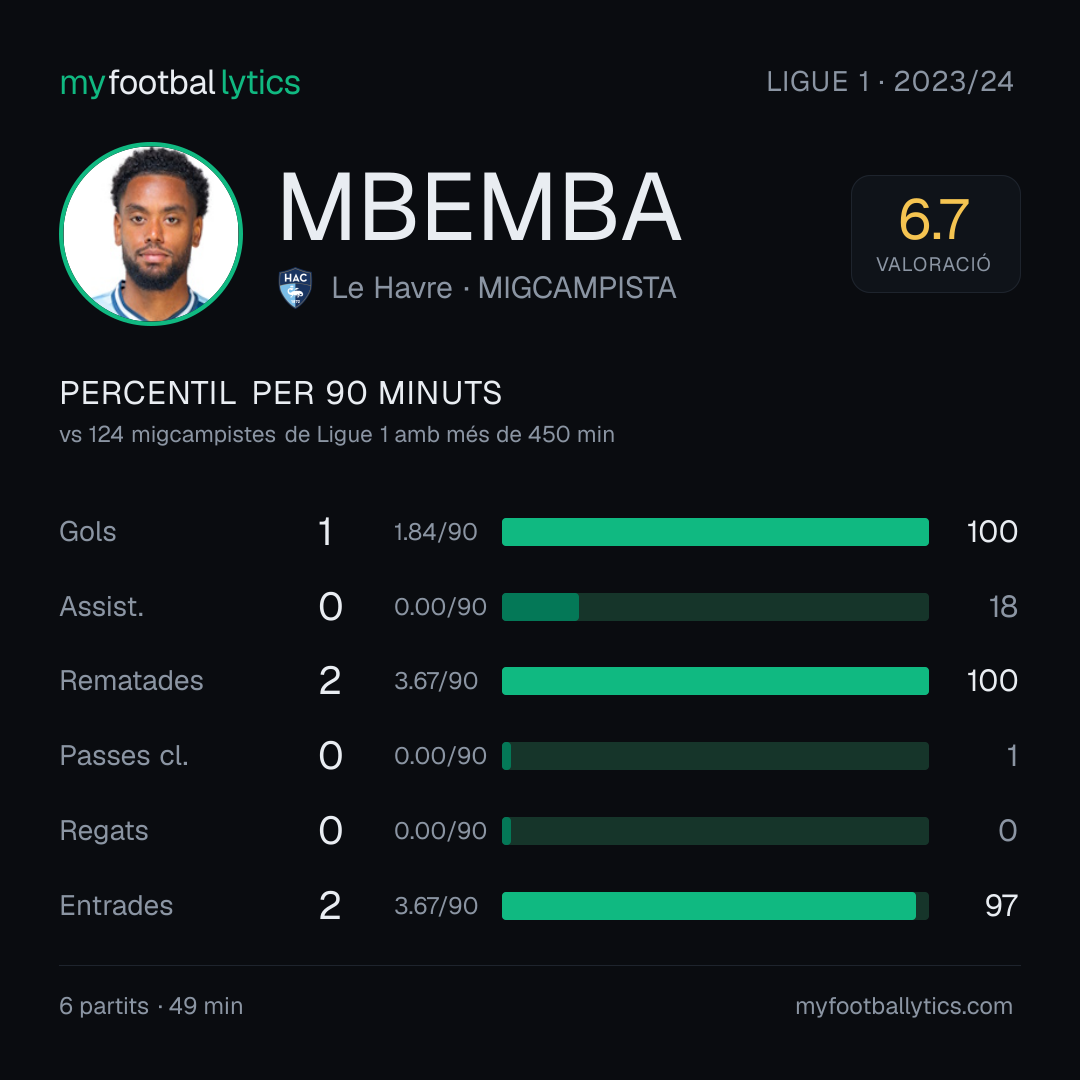The height and width of the screenshot is (1080, 1080).
Task: Click the Entrades percentile value 97
Action: (1001, 906)
